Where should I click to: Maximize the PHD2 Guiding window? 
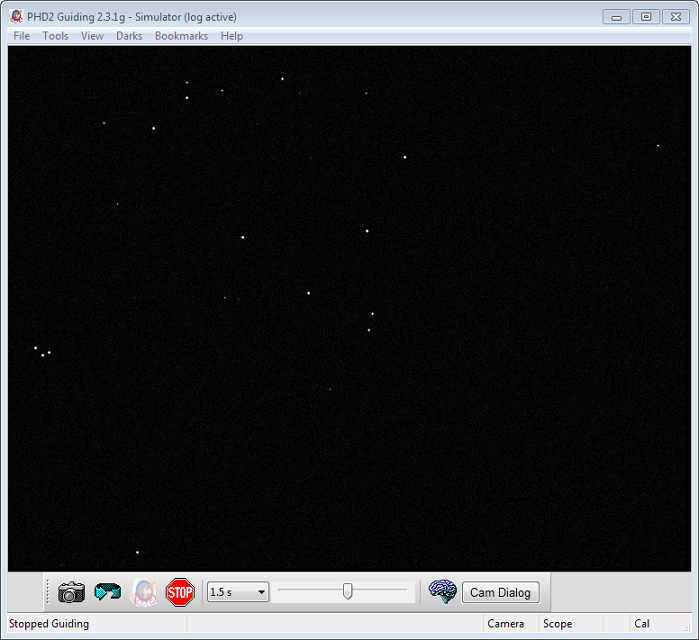coord(646,16)
